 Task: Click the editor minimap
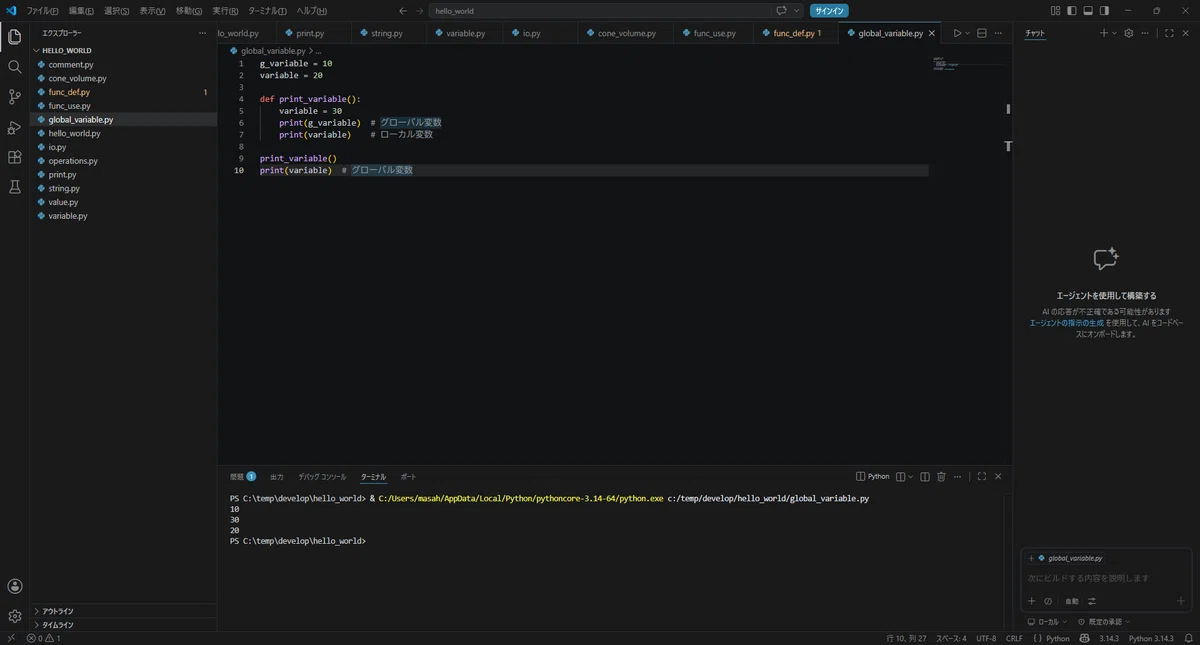pyautogui.click(x=968, y=65)
